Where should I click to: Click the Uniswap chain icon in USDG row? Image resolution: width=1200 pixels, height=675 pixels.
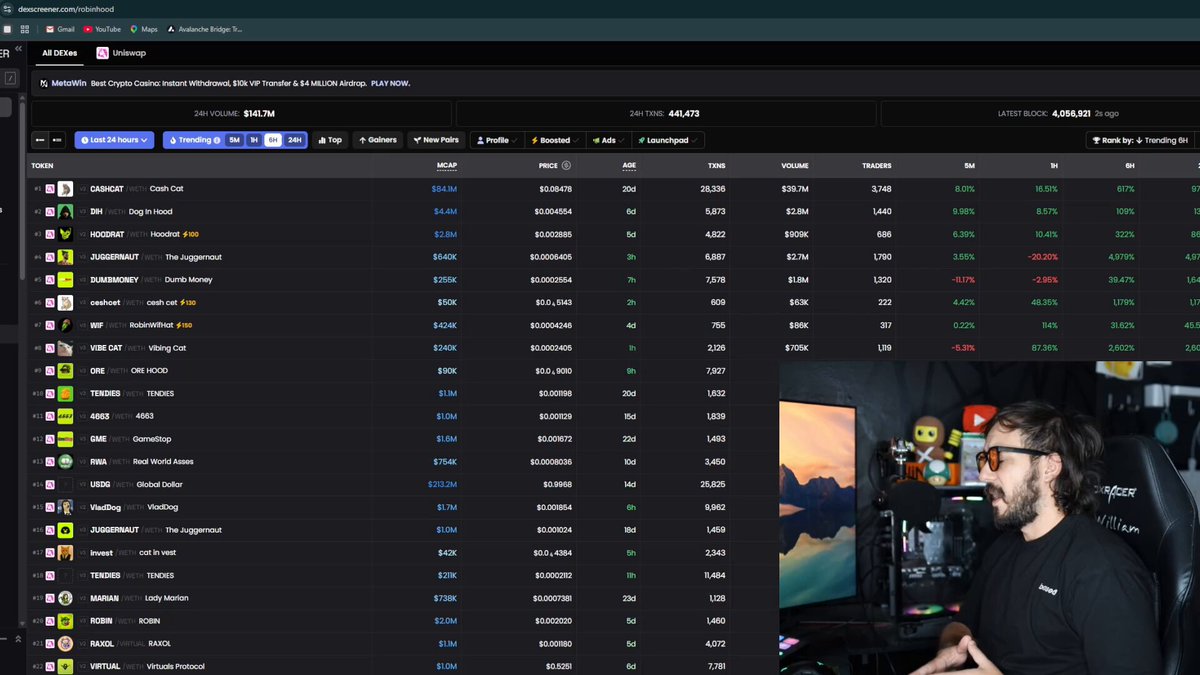[x=50, y=485]
